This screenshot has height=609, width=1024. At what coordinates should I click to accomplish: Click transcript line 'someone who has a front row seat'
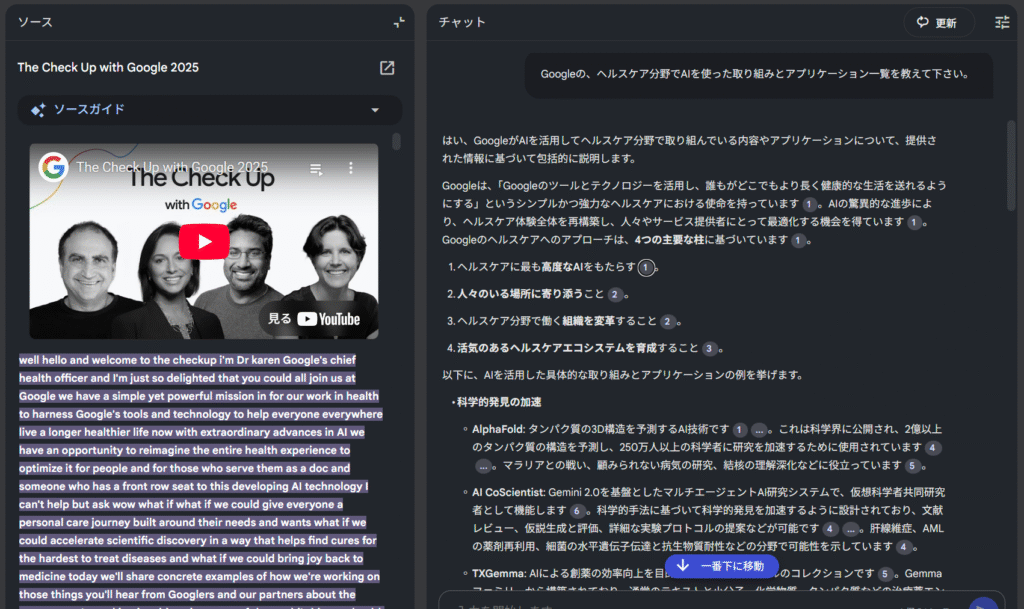pyautogui.click(x=194, y=486)
